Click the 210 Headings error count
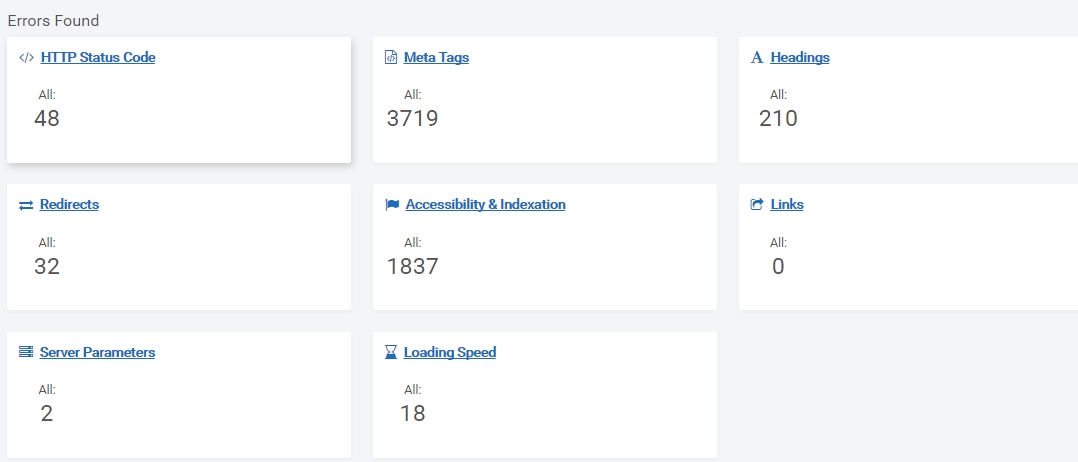The height and width of the screenshot is (462, 1078). click(778, 118)
